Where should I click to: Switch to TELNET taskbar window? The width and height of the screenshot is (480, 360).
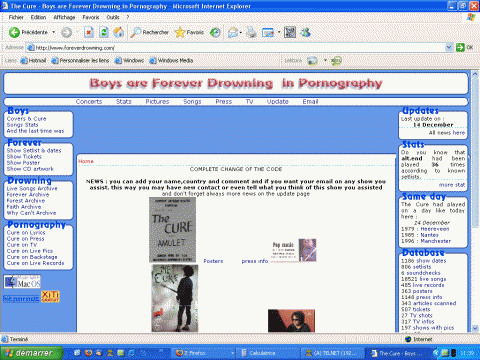[331, 353]
